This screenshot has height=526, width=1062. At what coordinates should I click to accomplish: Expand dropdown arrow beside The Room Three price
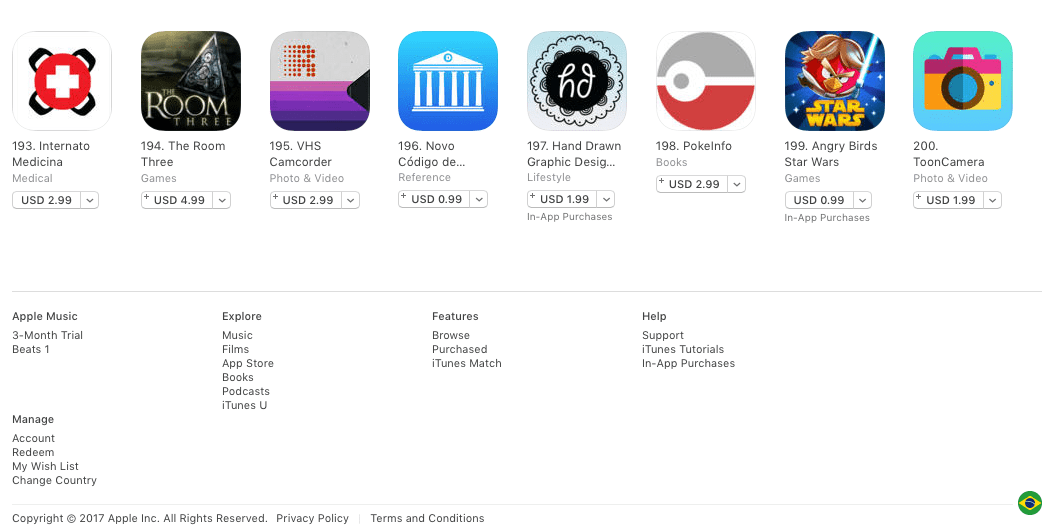tap(222, 200)
